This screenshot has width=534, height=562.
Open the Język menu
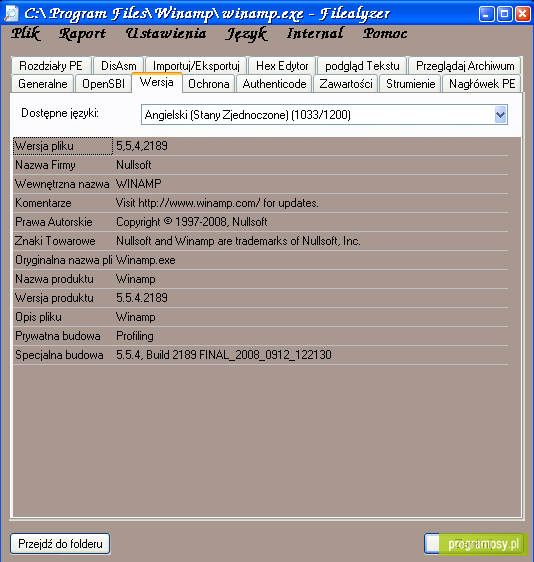pyautogui.click(x=247, y=34)
